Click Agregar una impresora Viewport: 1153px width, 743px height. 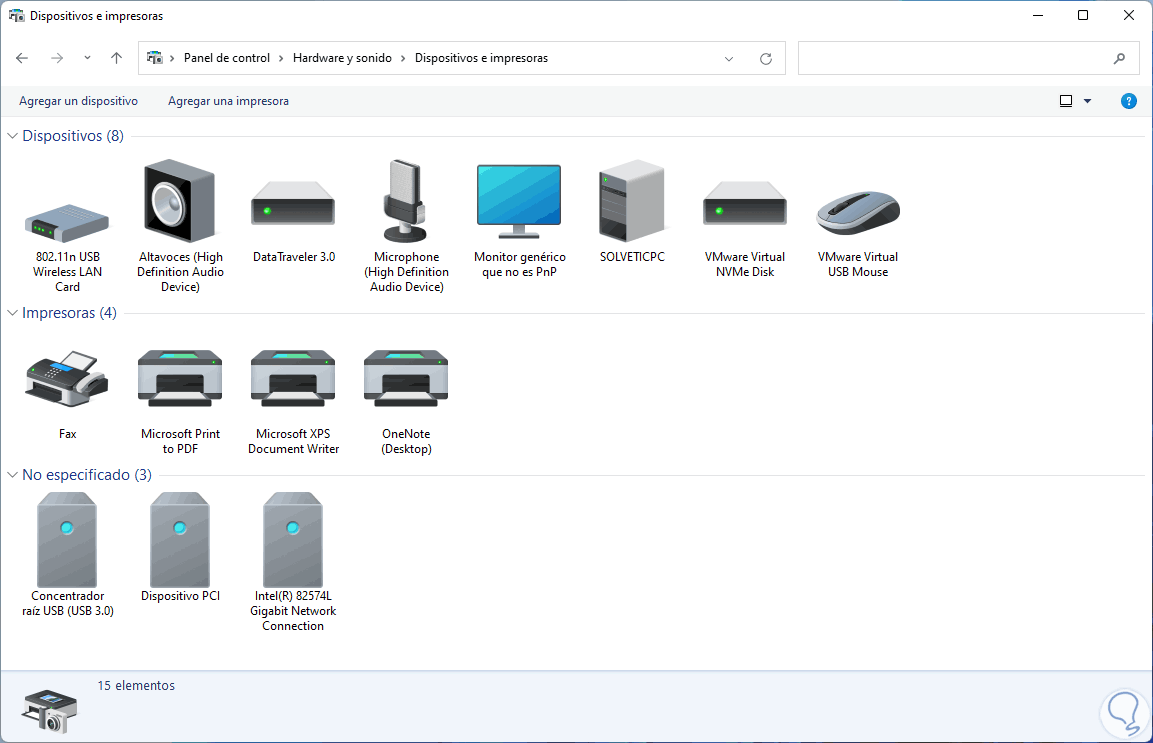click(x=228, y=101)
